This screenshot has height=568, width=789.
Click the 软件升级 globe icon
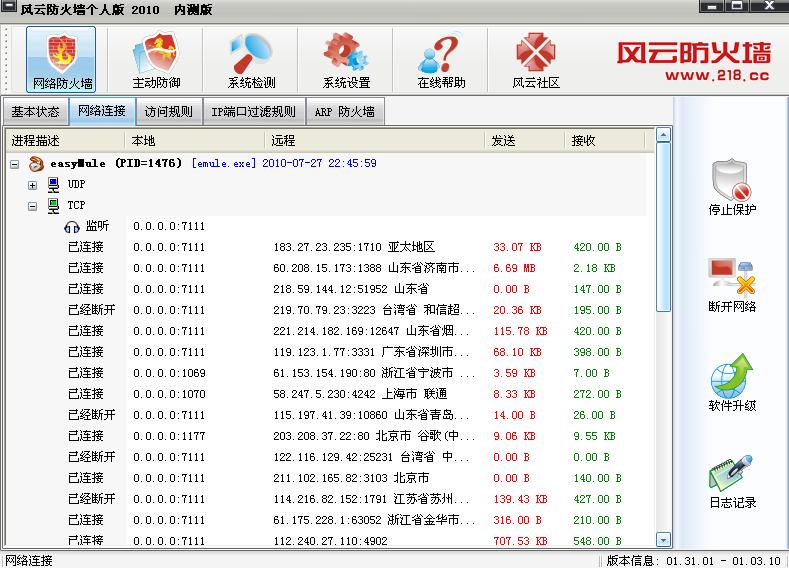tap(732, 375)
